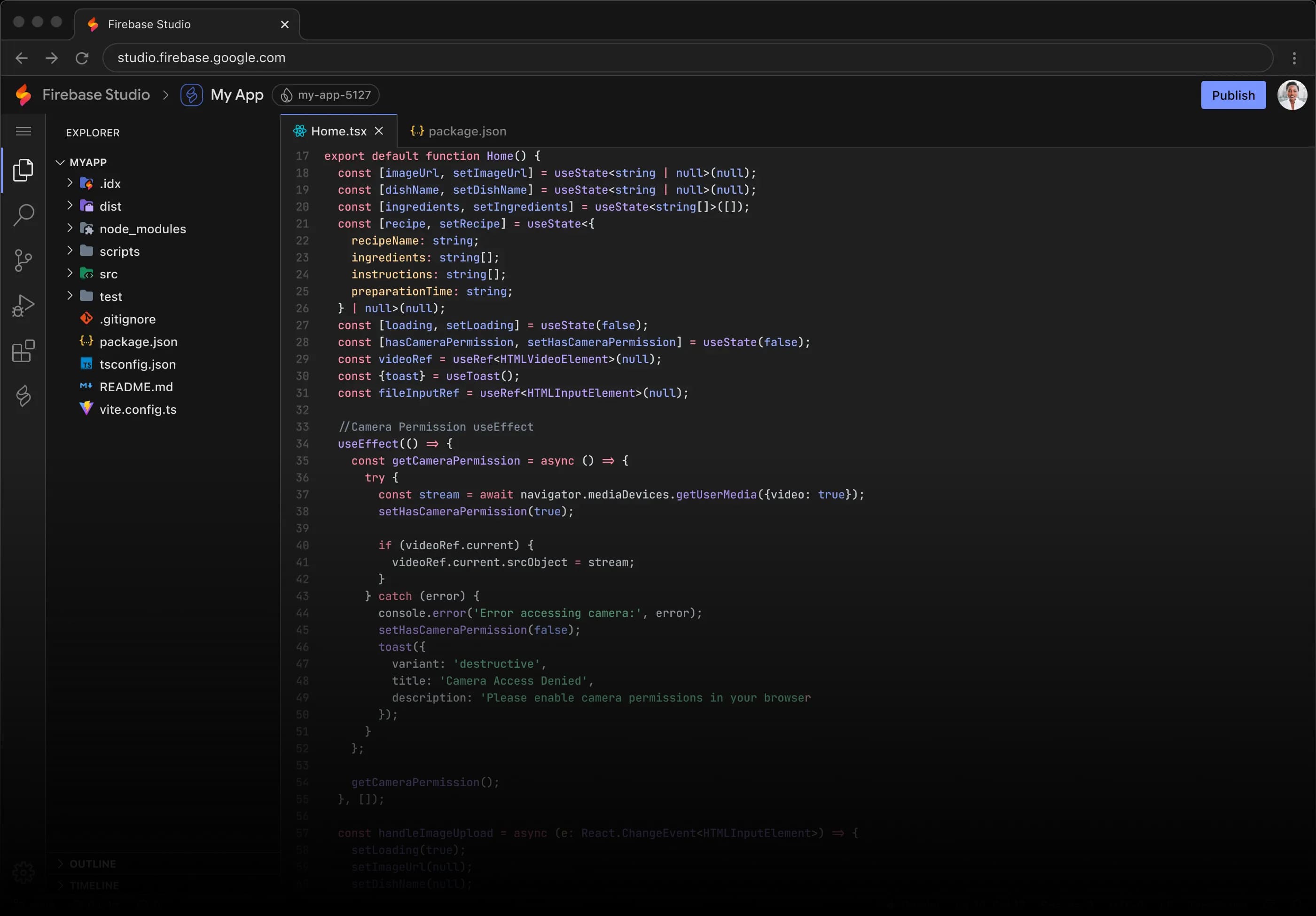Open the settings gear at bottom left
The image size is (1316, 916).
[23, 872]
